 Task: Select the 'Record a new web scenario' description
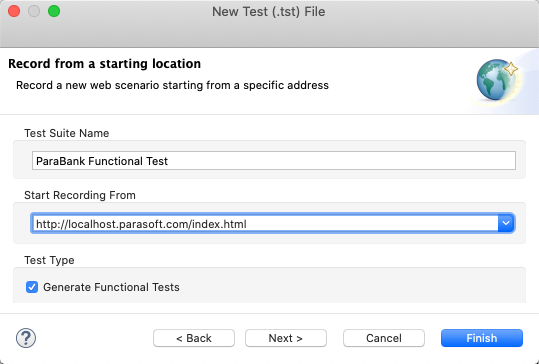coord(173,85)
